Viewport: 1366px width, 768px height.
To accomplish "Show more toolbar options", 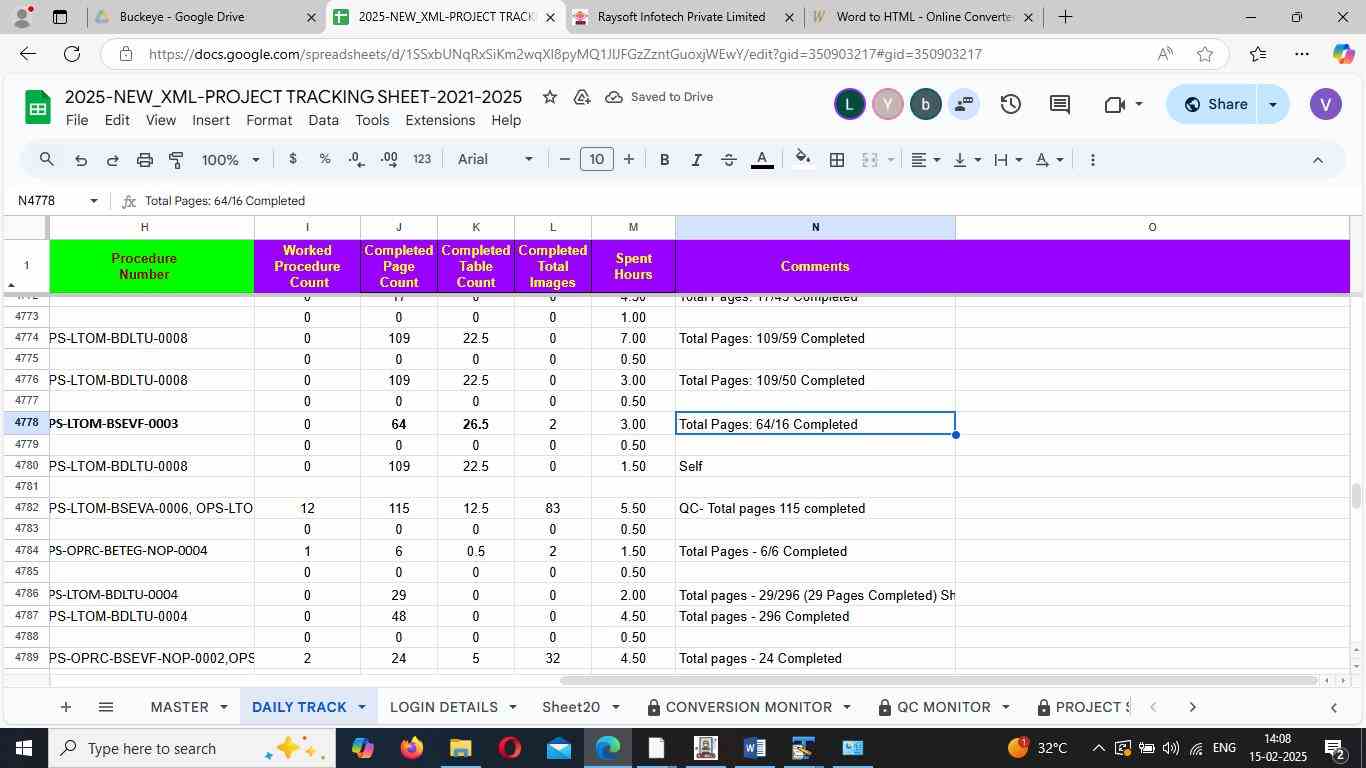I will click(x=1092, y=160).
